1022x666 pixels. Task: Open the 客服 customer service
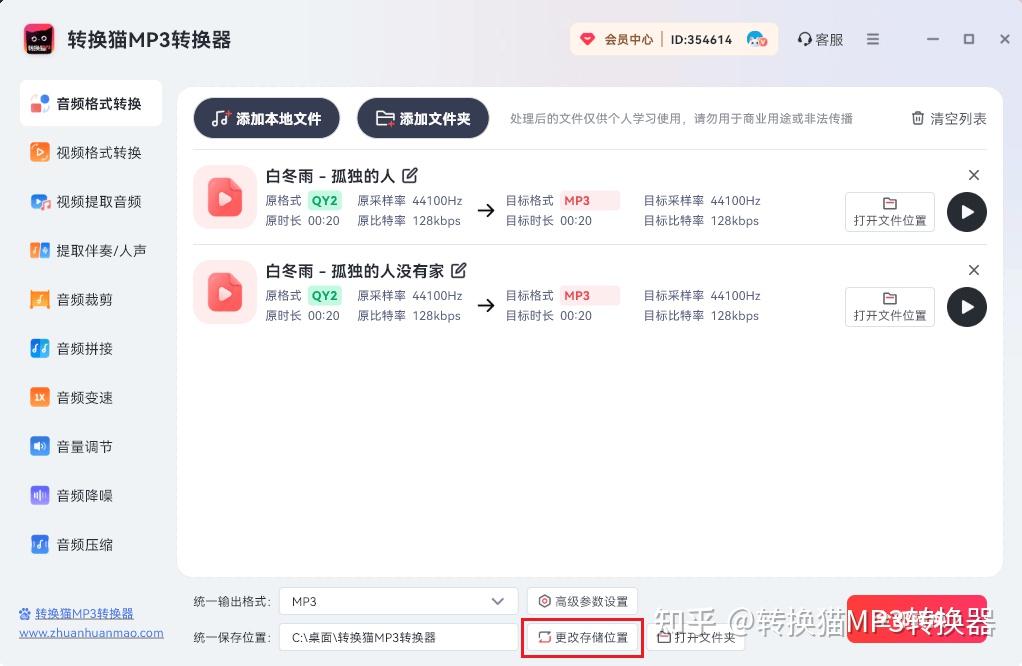[821, 39]
